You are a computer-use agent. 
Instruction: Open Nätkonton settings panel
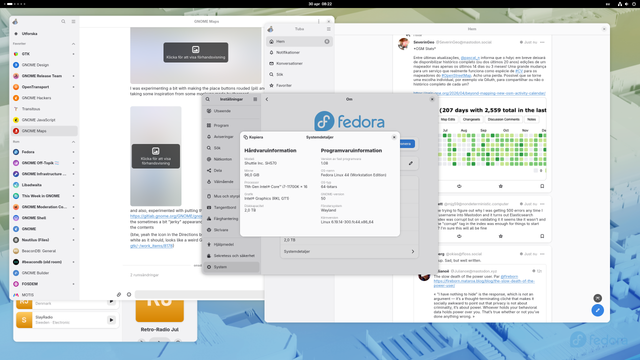click(231, 159)
